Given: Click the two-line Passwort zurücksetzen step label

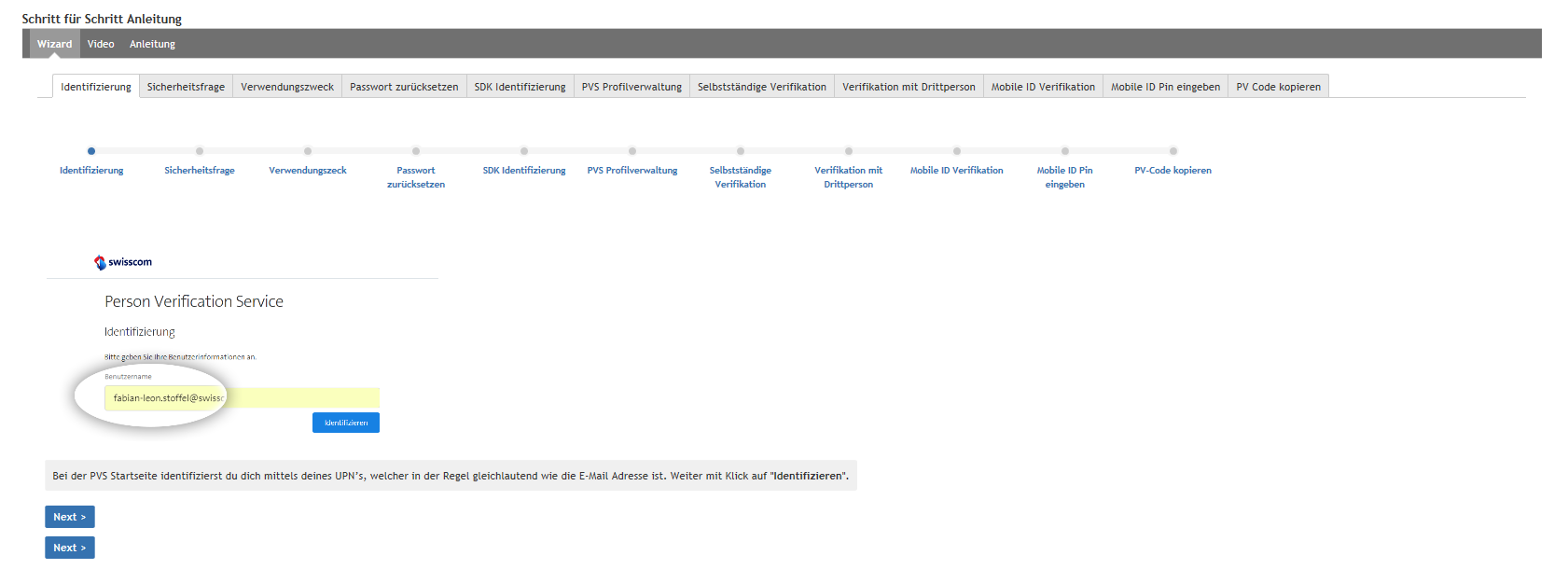Looking at the screenshot, I should click(x=416, y=177).
